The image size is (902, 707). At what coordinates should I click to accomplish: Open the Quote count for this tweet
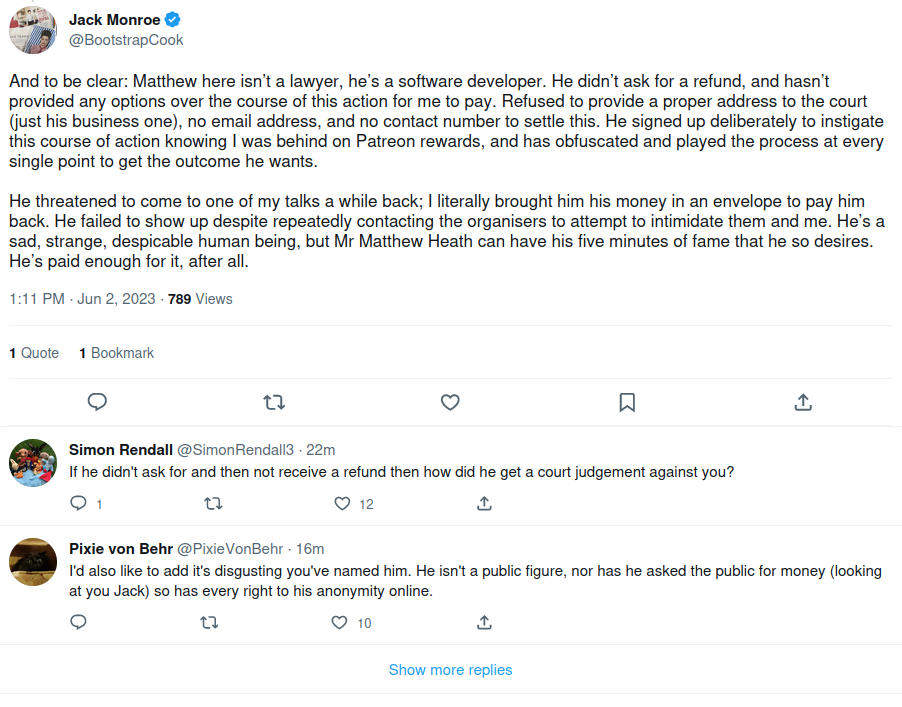[34, 352]
